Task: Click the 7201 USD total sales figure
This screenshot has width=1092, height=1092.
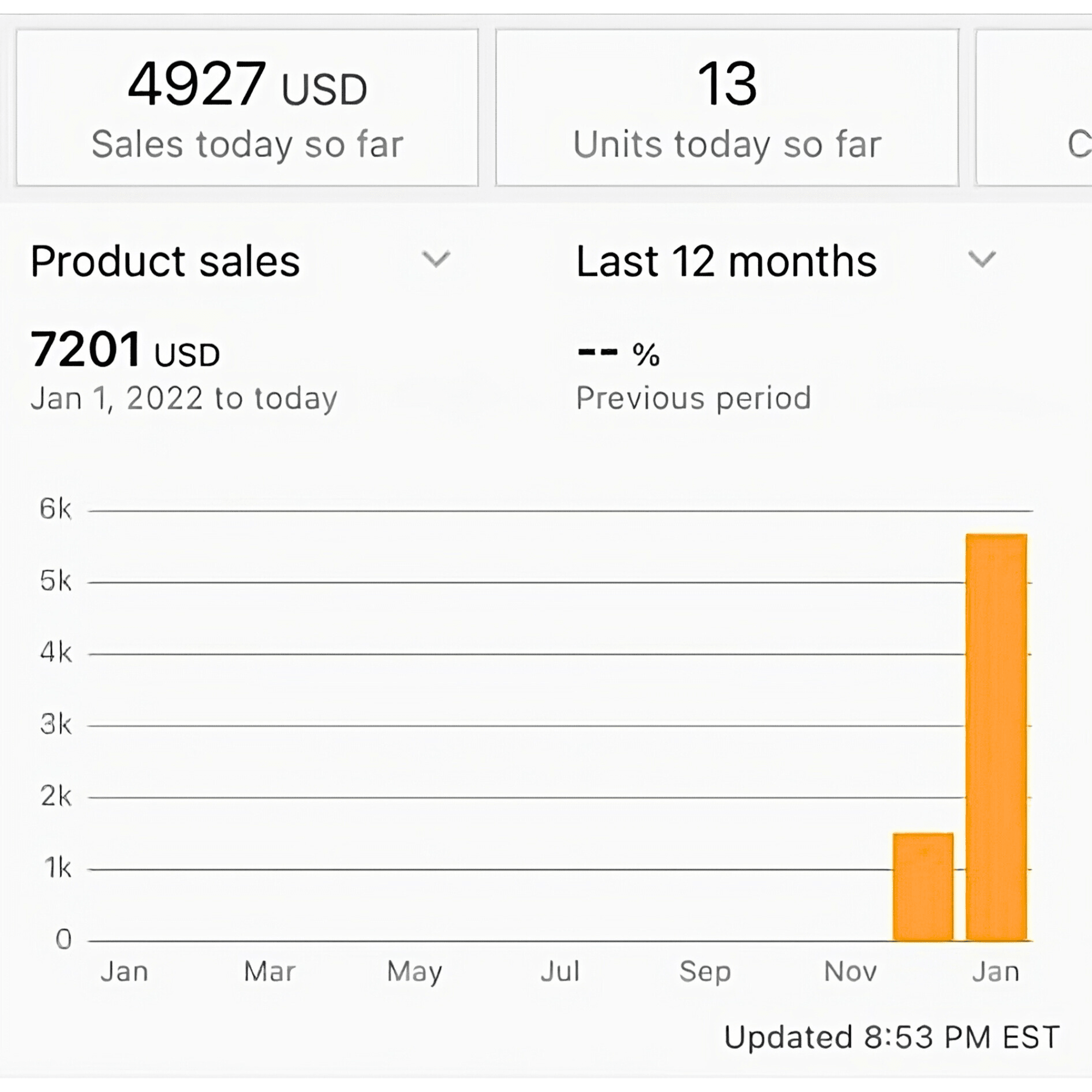Action: pyautogui.click(x=125, y=350)
